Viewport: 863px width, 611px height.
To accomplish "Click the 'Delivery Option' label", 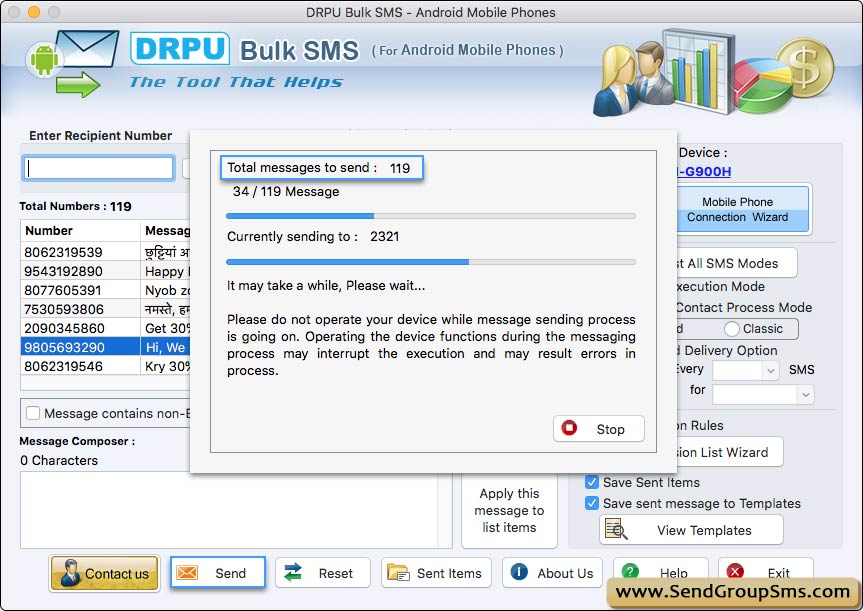I will pos(731,350).
